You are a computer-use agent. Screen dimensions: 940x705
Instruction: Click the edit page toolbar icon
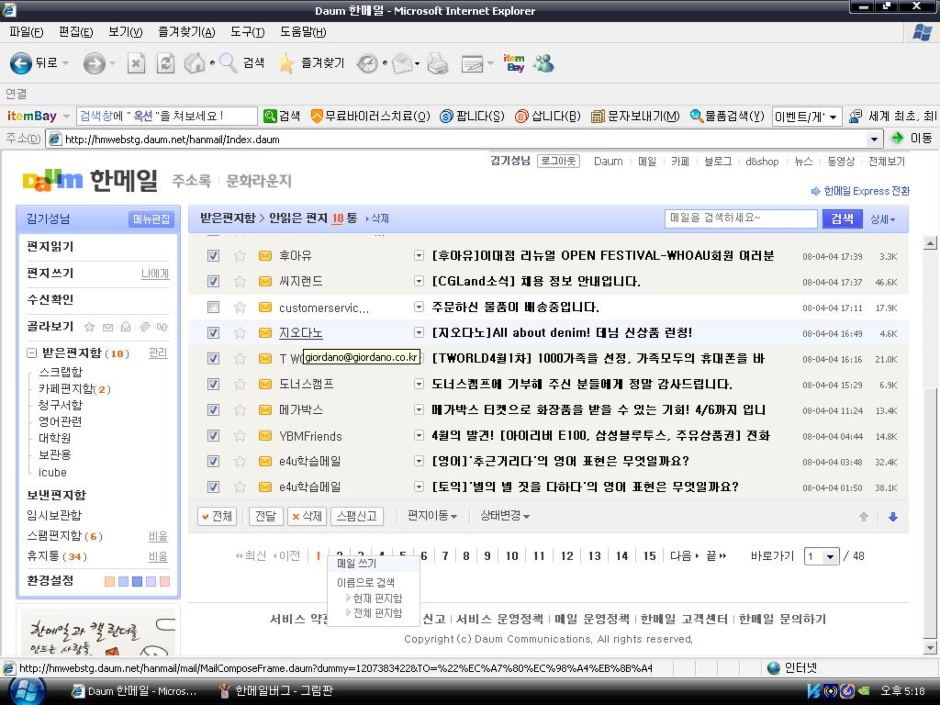click(472, 64)
